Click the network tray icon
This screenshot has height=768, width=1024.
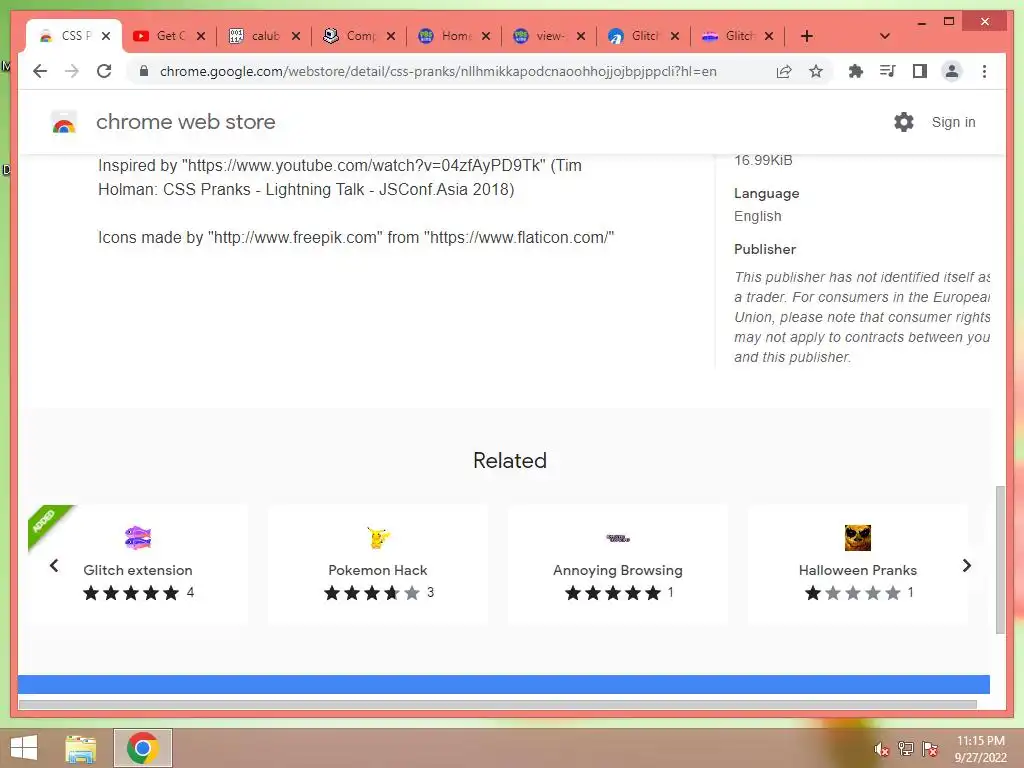click(x=906, y=748)
